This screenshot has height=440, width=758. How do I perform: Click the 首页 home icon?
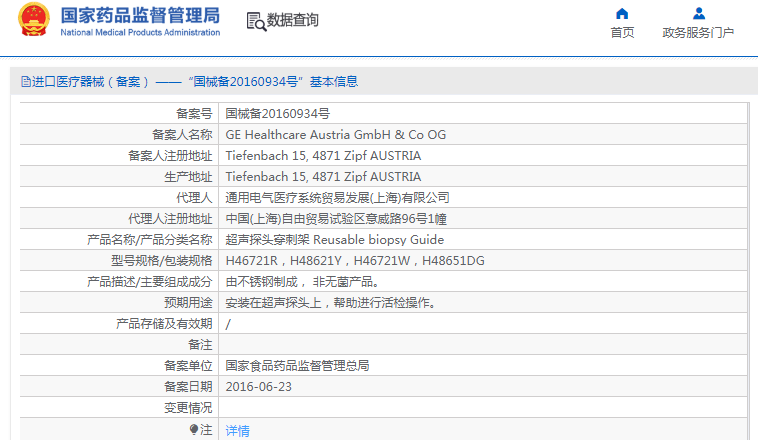[x=622, y=14]
